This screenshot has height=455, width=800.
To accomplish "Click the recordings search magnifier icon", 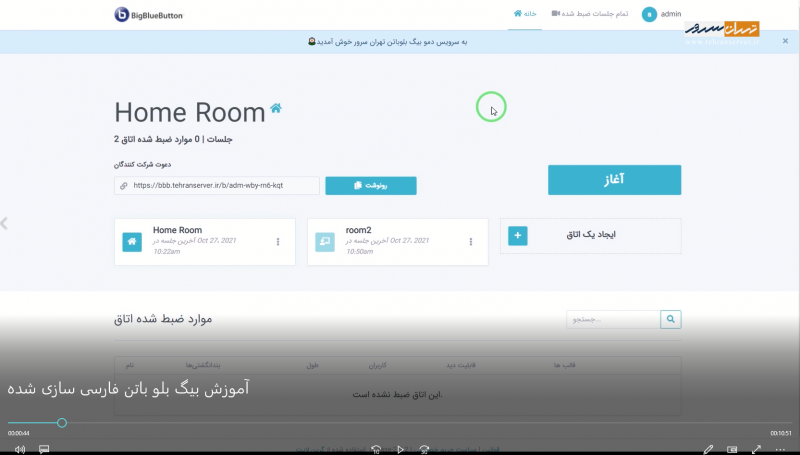I will click(x=671, y=320).
